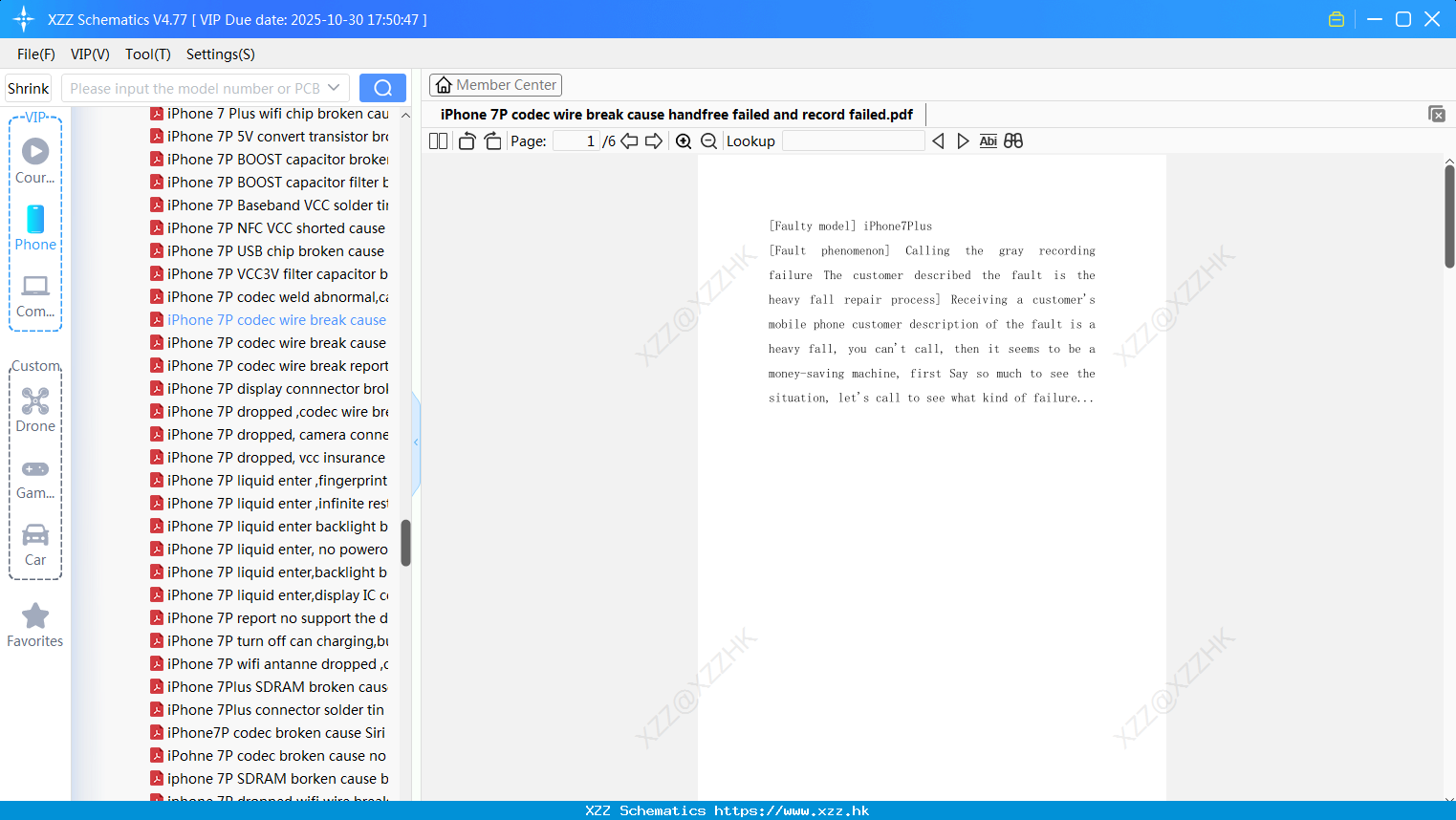Open iPhone 7P dropped, vcc insurance file
This screenshot has width=1456, height=820.
(x=269, y=458)
